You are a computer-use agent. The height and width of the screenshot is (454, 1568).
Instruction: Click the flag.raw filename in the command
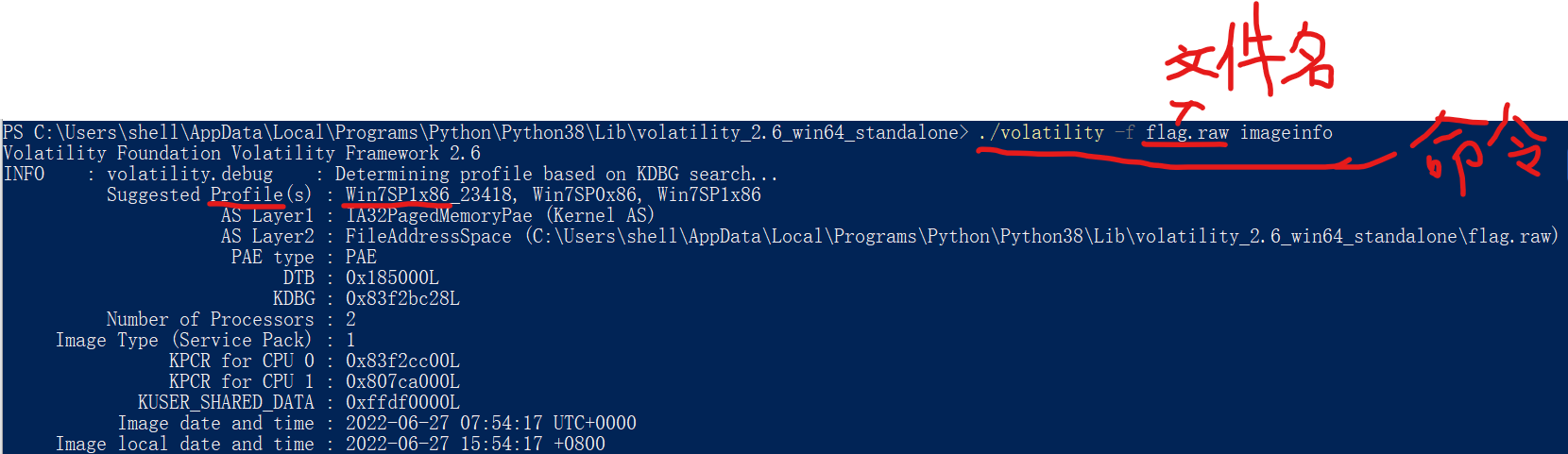1186,133
